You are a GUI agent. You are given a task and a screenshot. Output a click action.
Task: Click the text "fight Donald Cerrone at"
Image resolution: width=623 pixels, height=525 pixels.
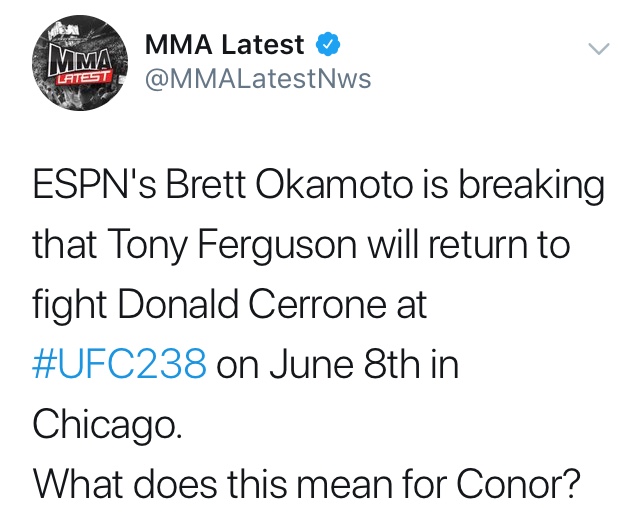coord(230,305)
